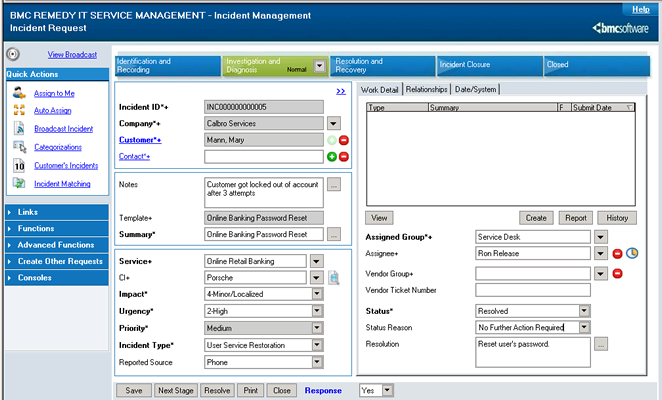Switch to the Work Detail tab
The height and width of the screenshot is (400, 662).
pos(380,90)
